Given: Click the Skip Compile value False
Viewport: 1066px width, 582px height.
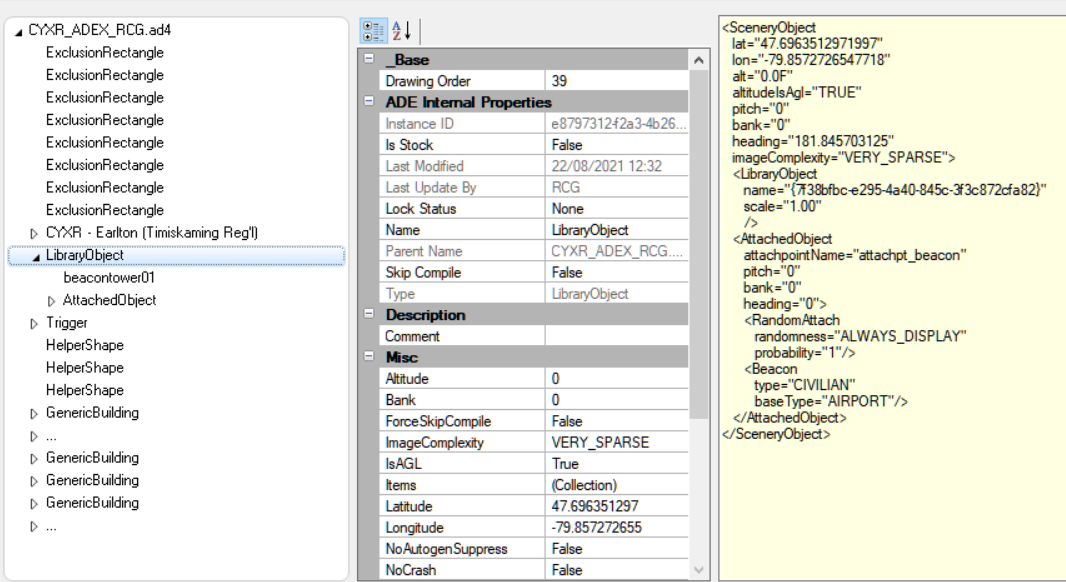Looking at the screenshot, I should tap(617, 273).
